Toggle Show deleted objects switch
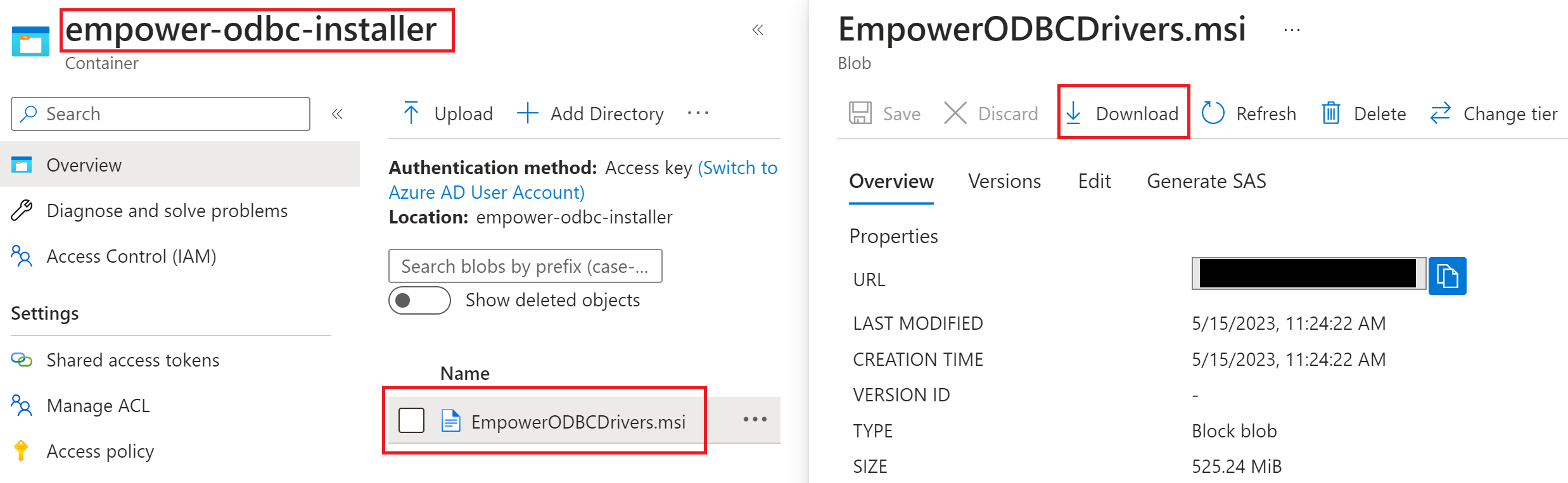Viewport: 1568px width, 483px height. tap(419, 300)
